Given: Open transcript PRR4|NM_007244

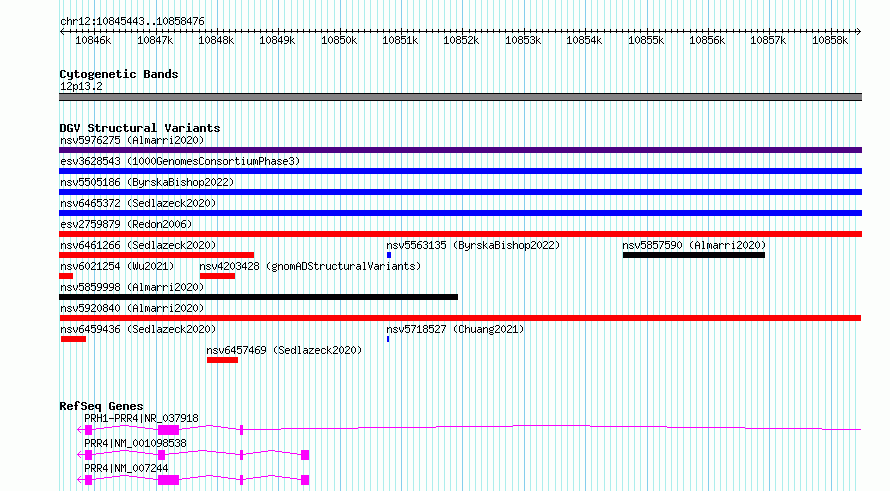Looking at the screenshot, I should [126, 468].
